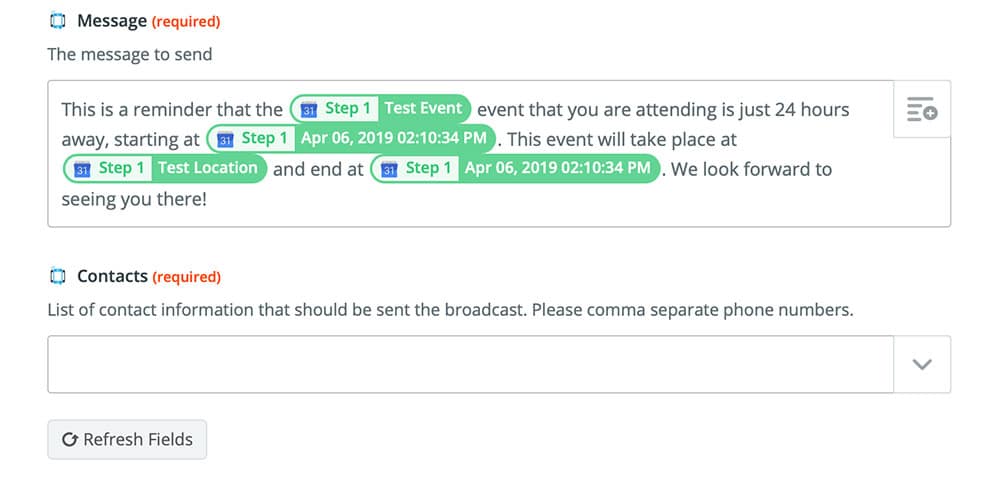Viewport: 1000px width, 483px height.
Task: Select the date value following "starting at"
Action: 394,139
